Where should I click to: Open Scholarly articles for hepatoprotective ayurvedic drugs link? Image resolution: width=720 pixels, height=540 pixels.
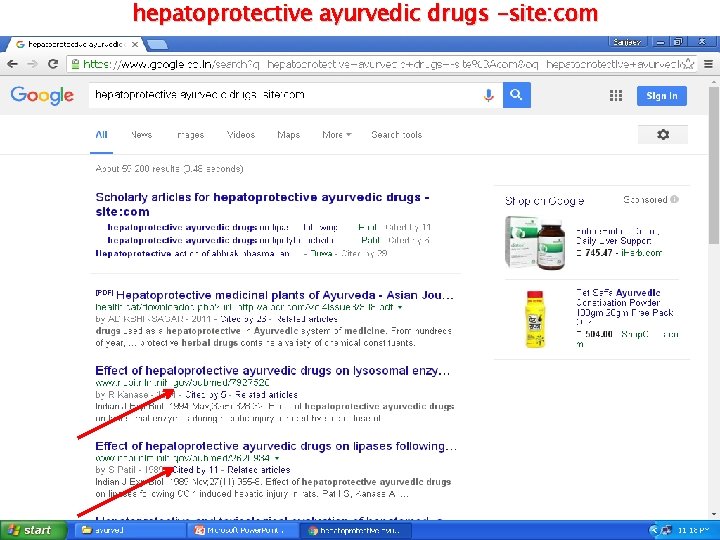tap(262, 204)
